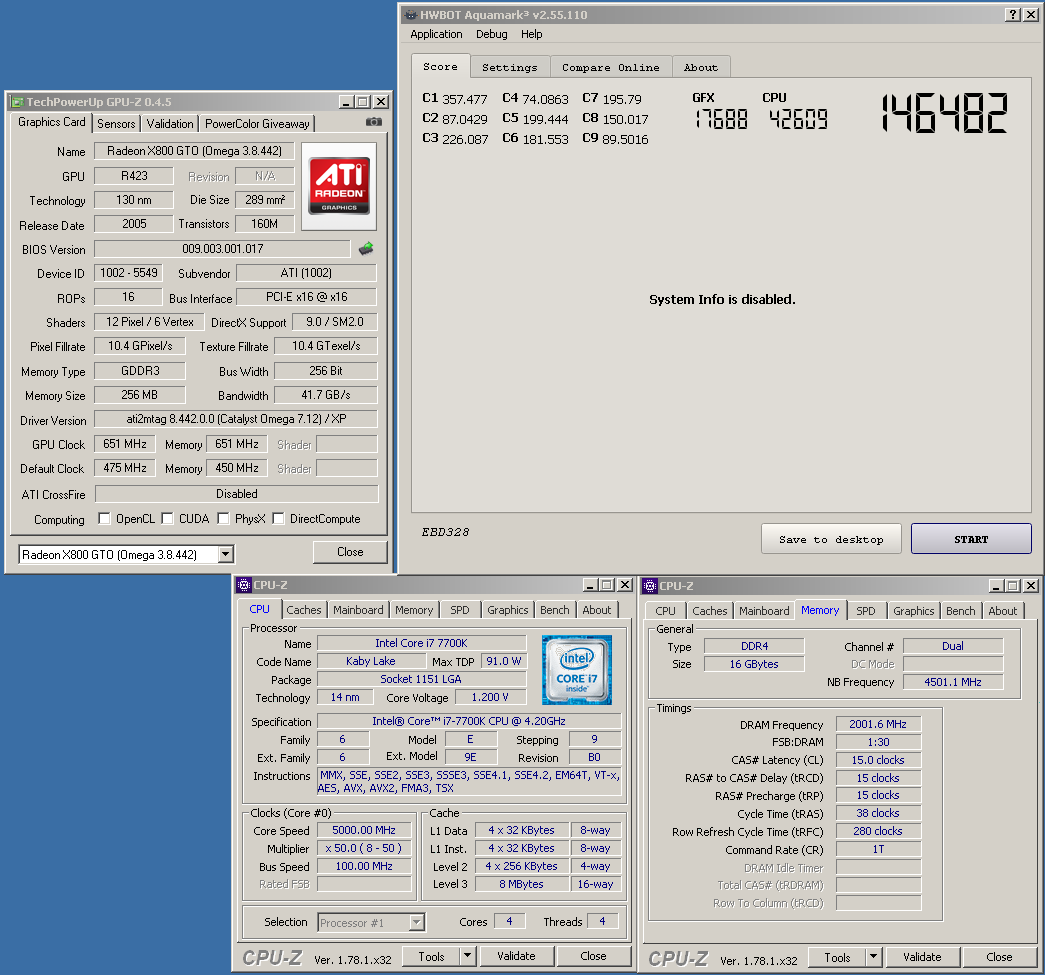The height and width of the screenshot is (975, 1045).
Task: Open SPD tab in right CPU-Z window
Action: pyautogui.click(x=866, y=610)
